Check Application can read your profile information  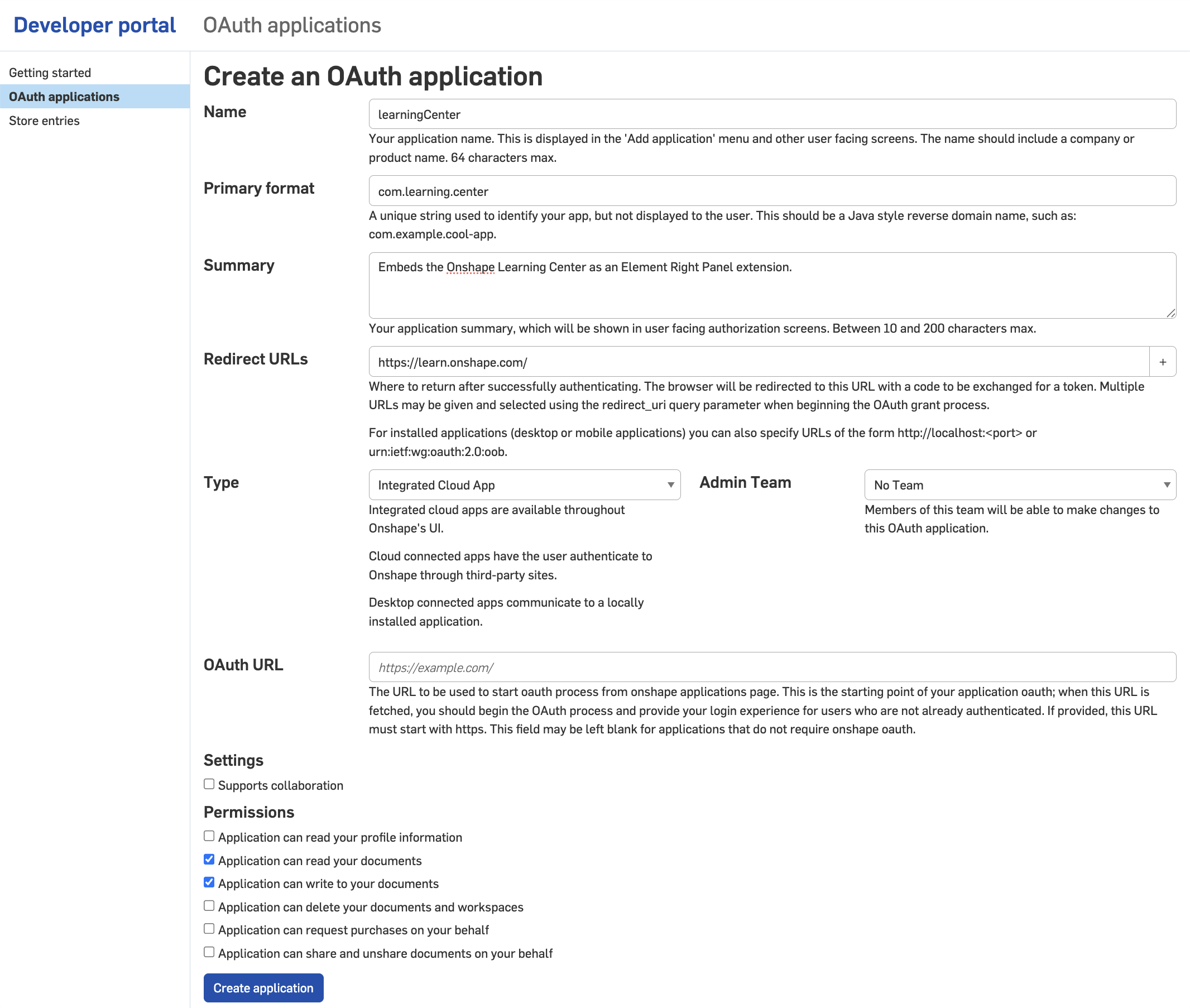click(x=209, y=836)
